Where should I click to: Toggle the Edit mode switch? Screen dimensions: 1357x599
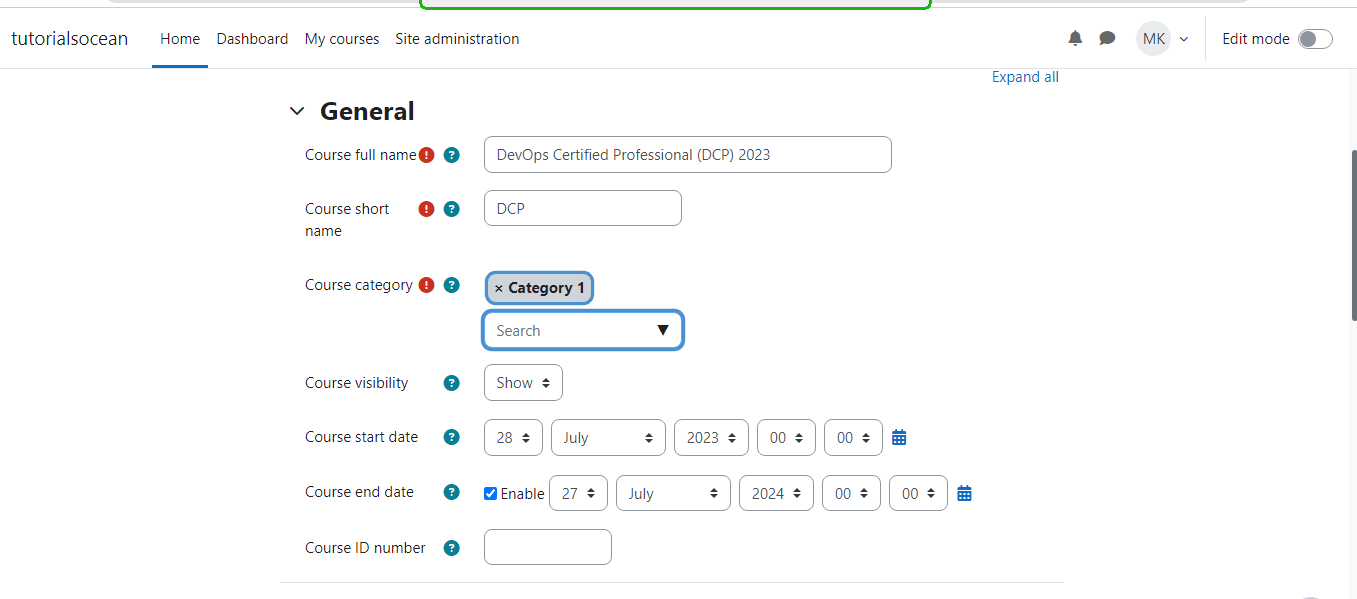click(1315, 39)
